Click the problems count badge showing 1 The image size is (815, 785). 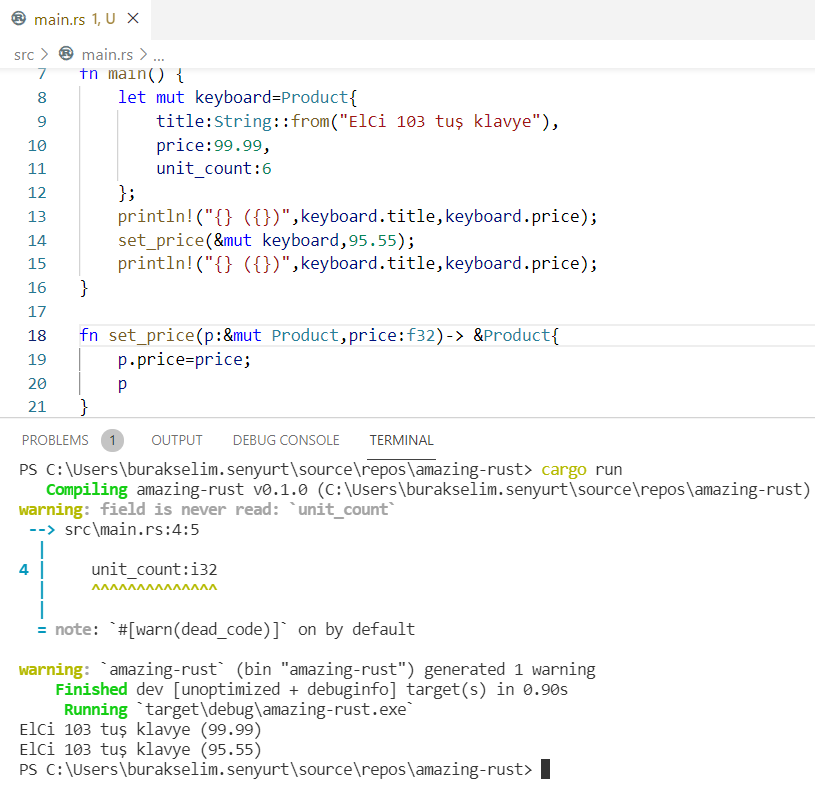coord(112,440)
